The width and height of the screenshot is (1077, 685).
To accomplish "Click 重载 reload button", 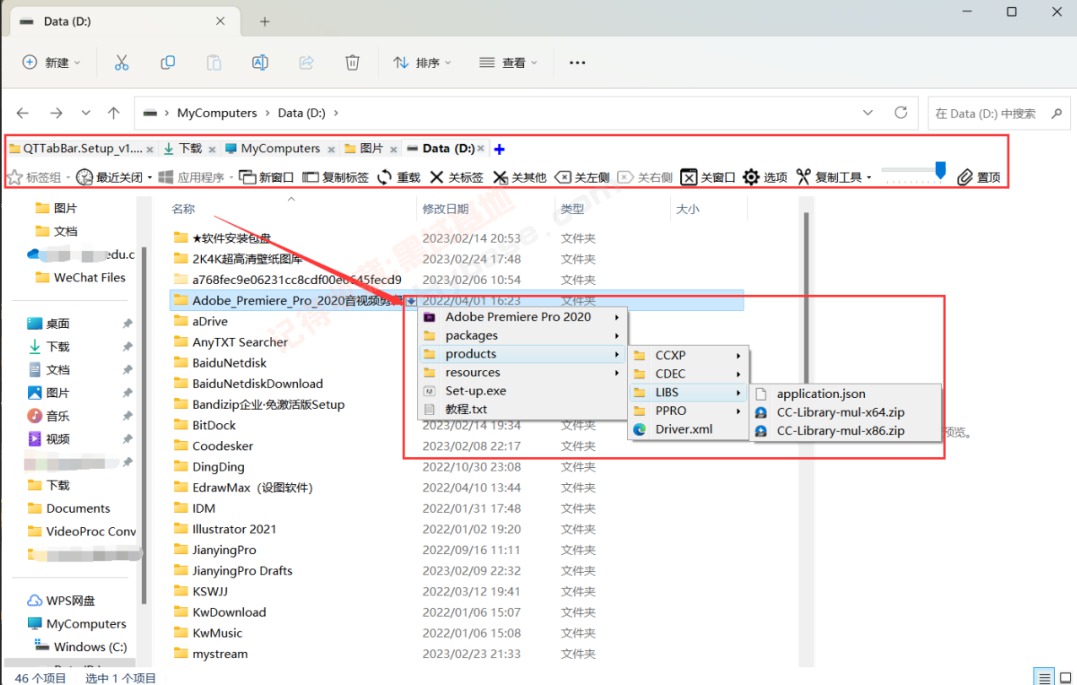I will click(399, 177).
